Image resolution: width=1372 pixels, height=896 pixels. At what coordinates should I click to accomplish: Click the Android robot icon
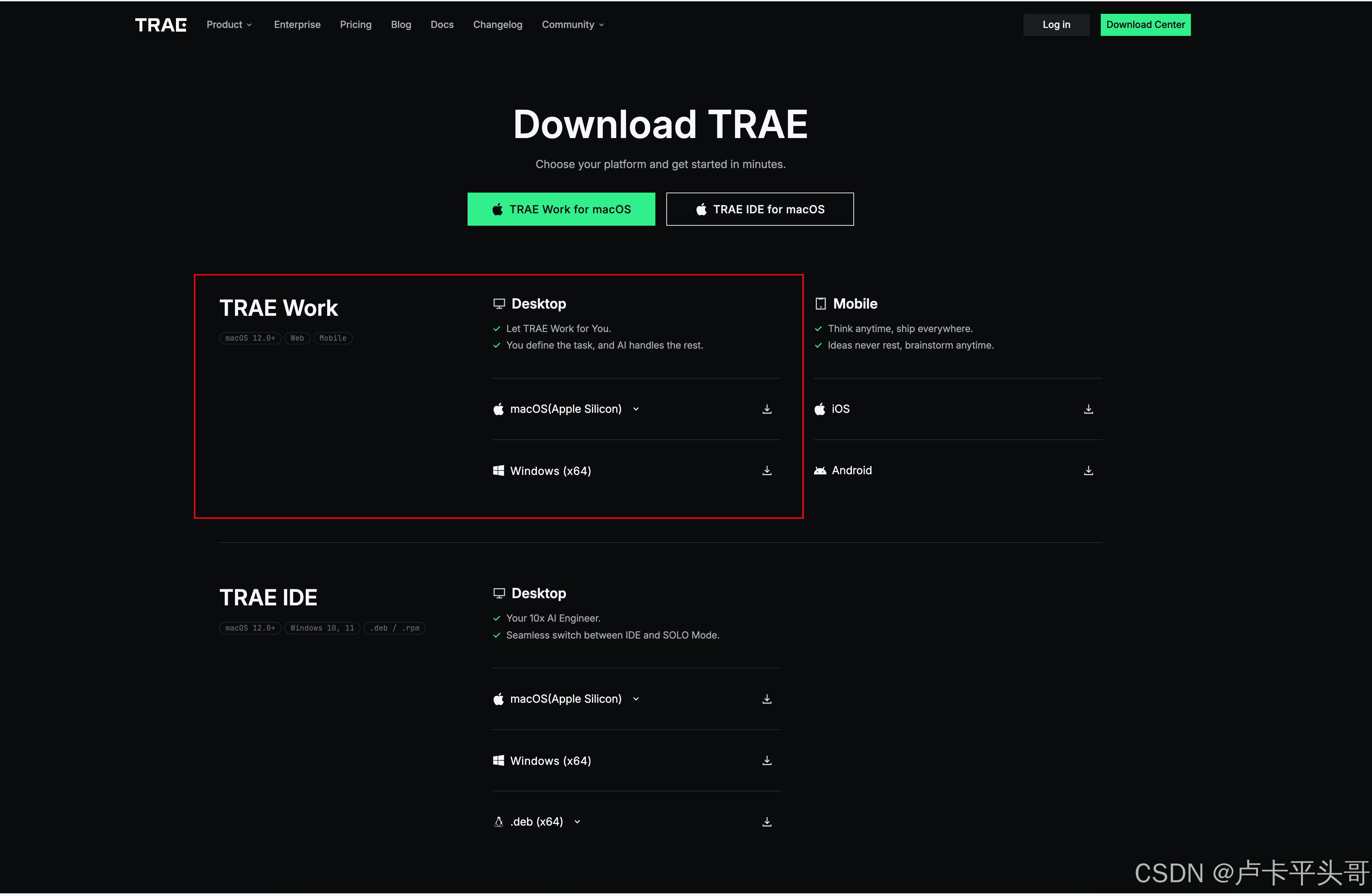click(820, 470)
